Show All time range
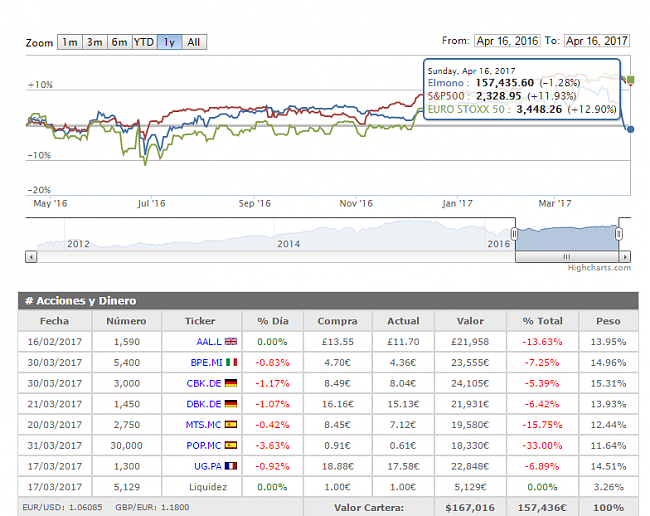 [x=194, y=42]
